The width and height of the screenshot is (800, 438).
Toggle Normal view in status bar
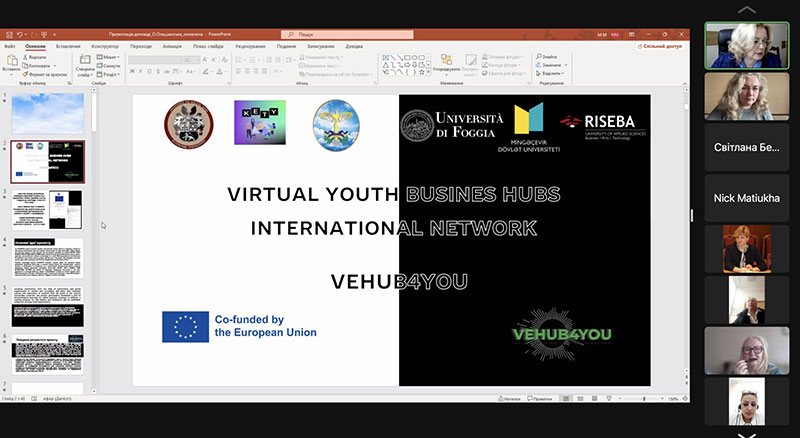pyautogui.click(x=566, y=398)
